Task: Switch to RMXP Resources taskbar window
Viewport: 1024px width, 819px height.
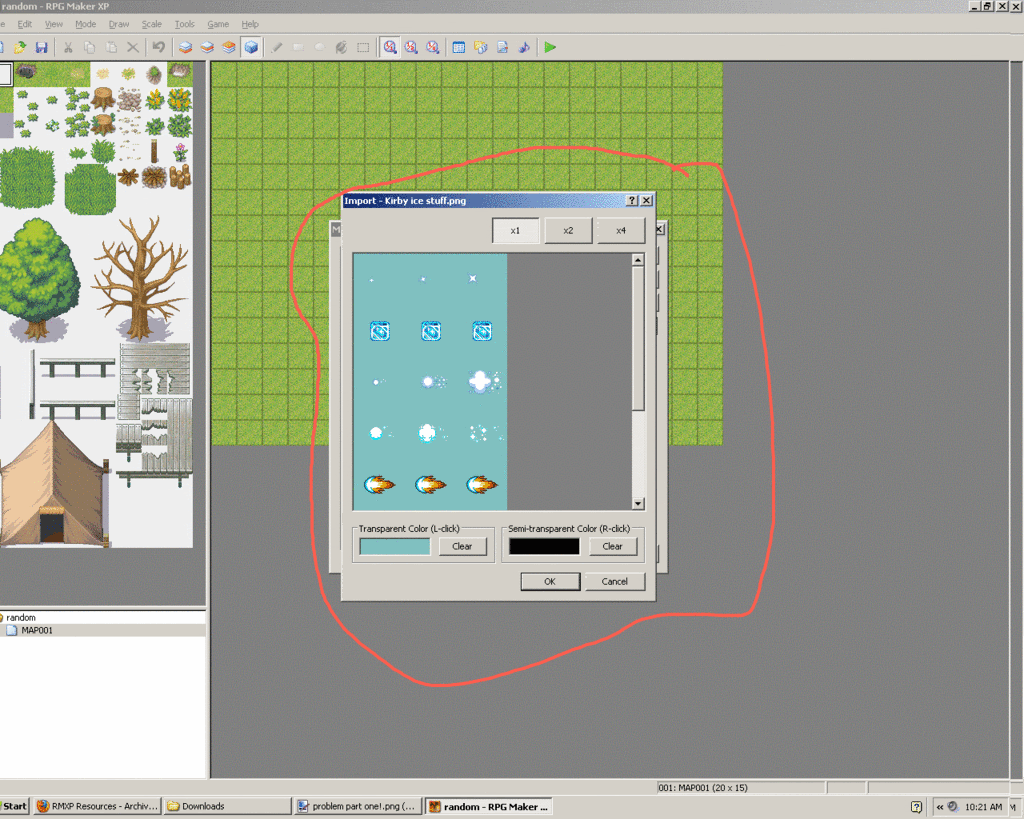Action: pyautogui.click(x=97, y=806)
